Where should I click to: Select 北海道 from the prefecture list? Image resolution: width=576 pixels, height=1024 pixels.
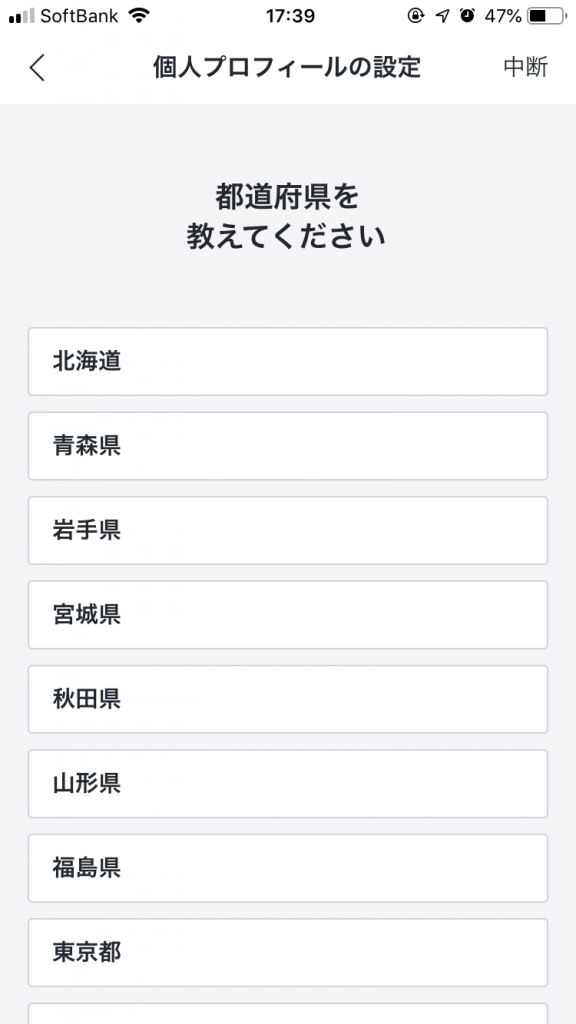point(288,361)
